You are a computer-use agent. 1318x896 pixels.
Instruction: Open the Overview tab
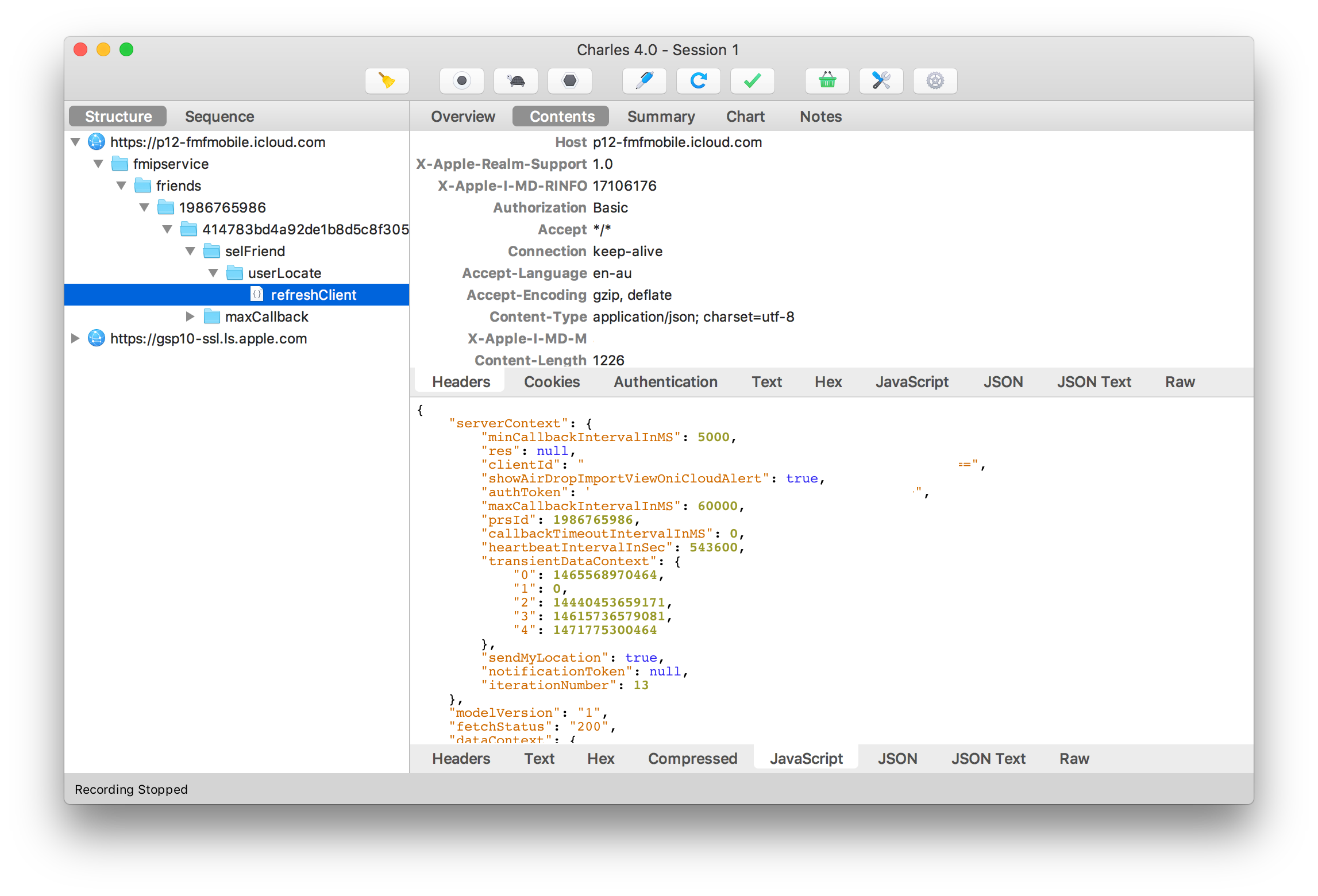pos(463,117)
